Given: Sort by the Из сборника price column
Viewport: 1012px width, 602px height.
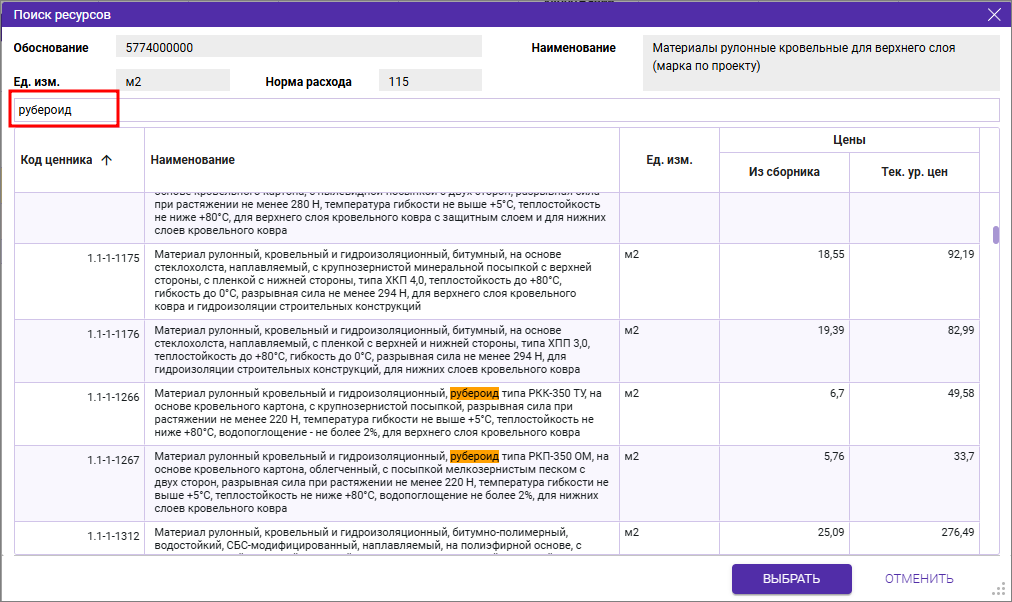Looking at the screenshot, I should 784,172.
